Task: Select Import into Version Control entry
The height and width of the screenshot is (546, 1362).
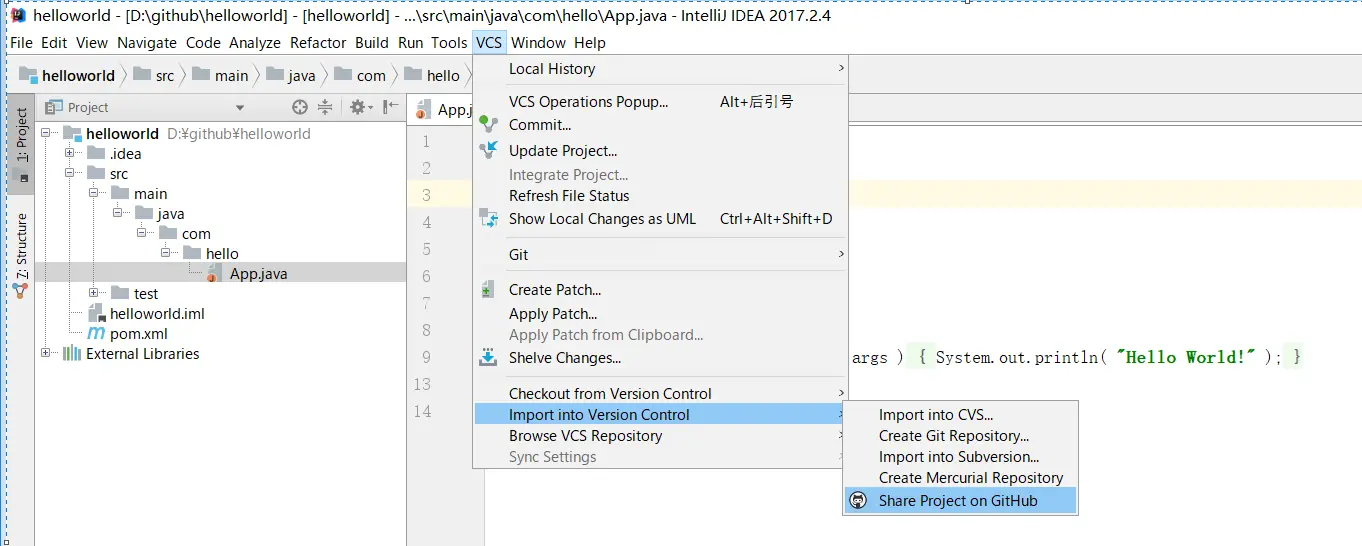Action: 661,414
